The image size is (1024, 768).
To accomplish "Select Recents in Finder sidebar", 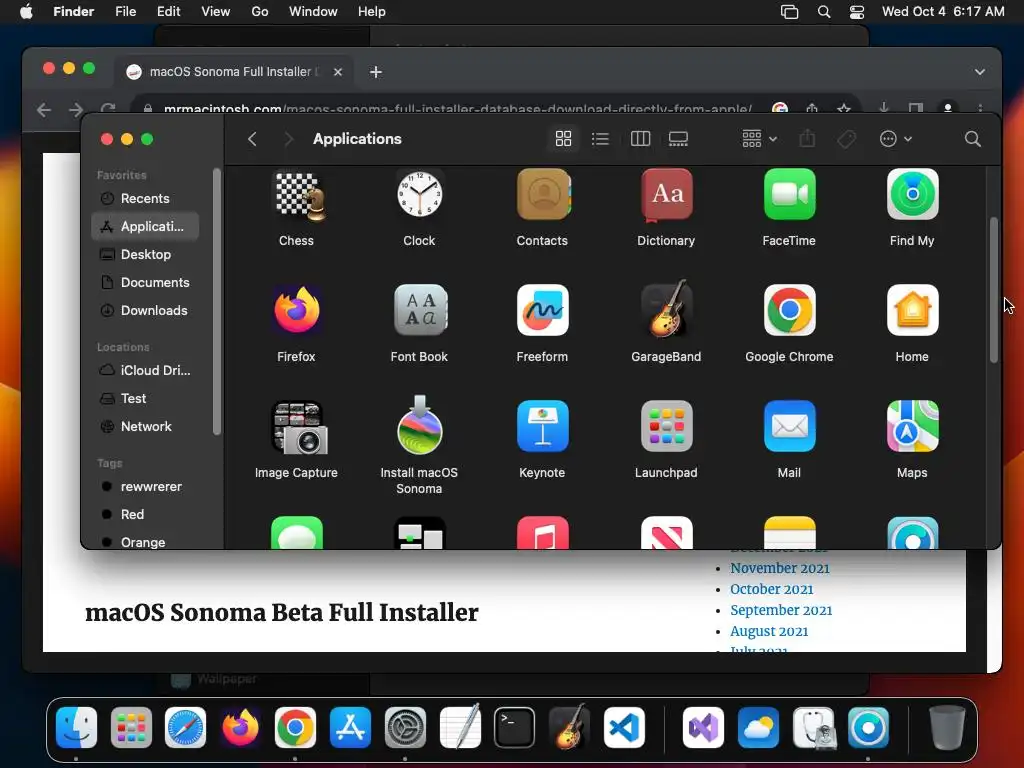I will 145,199.
